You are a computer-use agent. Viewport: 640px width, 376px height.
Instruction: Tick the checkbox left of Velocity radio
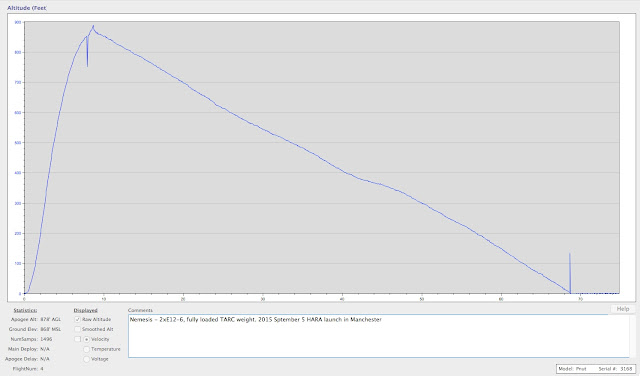(x=78, y=339)
